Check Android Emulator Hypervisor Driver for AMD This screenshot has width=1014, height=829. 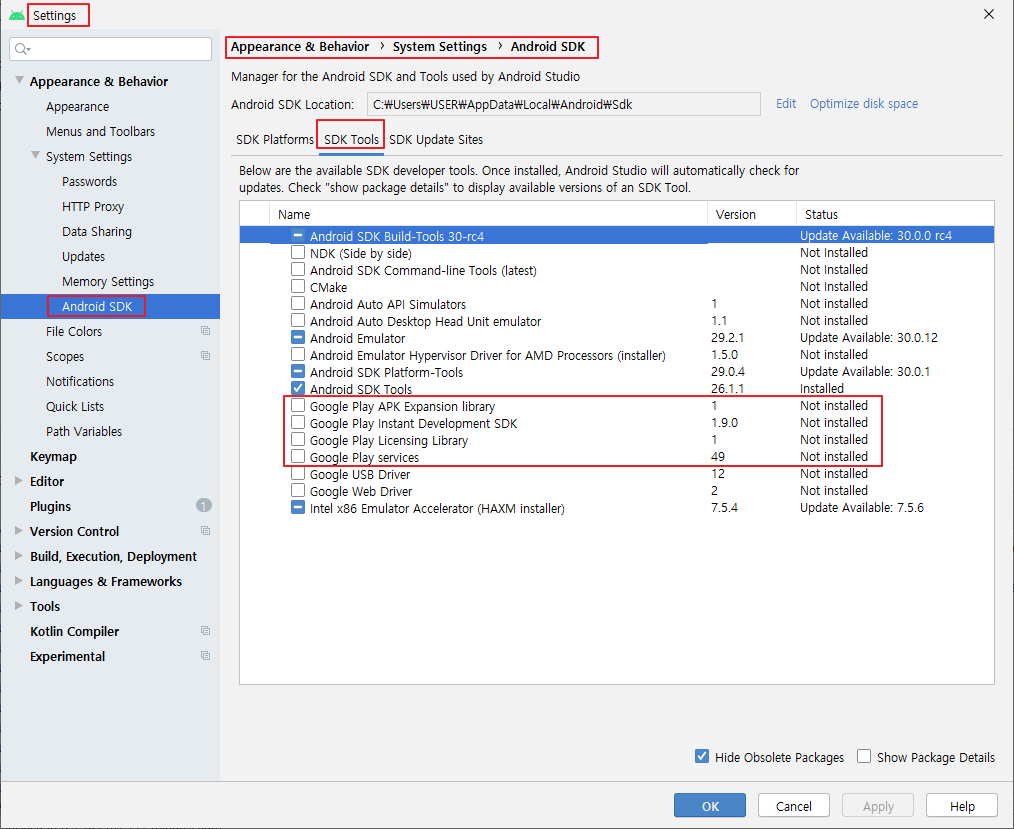297,354
